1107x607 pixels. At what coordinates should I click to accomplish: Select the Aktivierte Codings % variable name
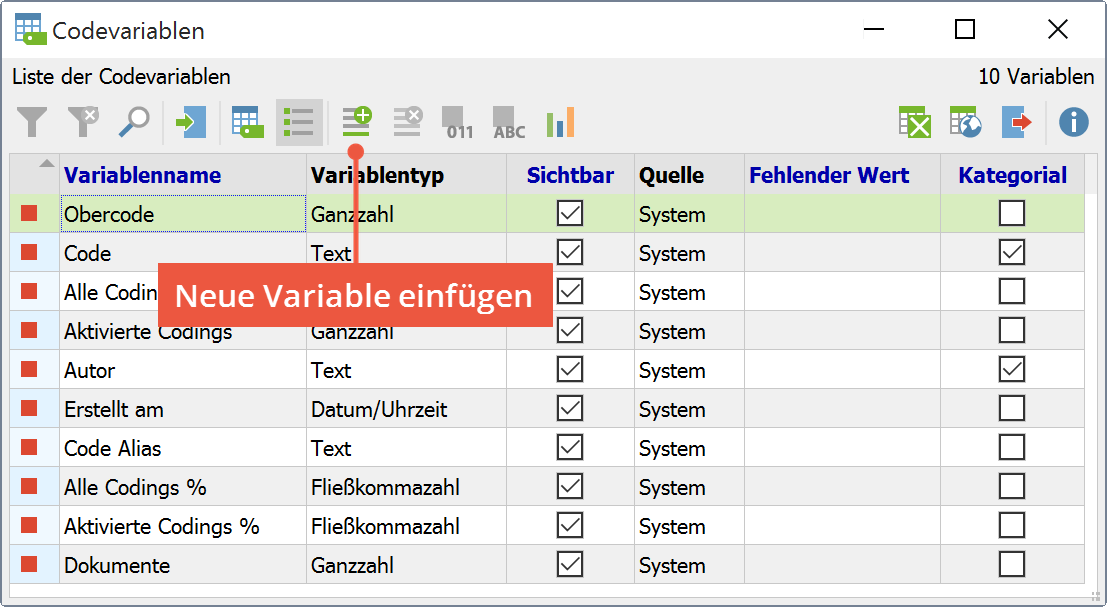162,527
